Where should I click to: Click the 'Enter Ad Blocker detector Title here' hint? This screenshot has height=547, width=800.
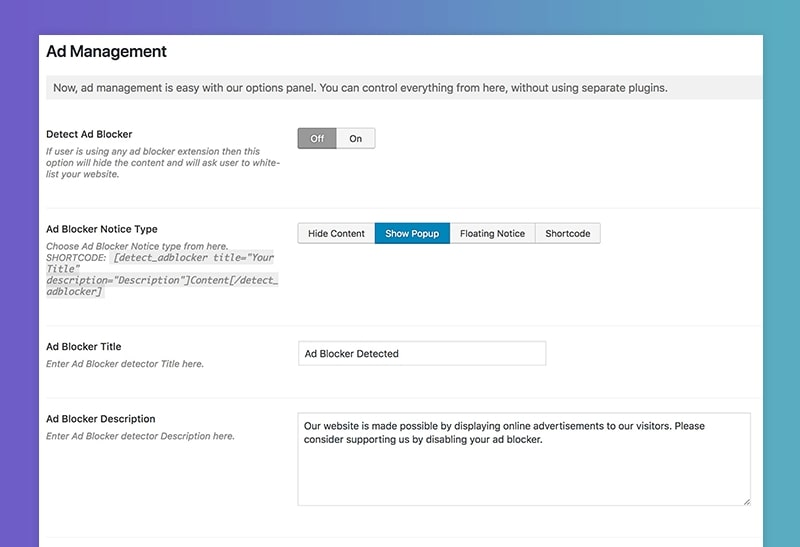125,364
